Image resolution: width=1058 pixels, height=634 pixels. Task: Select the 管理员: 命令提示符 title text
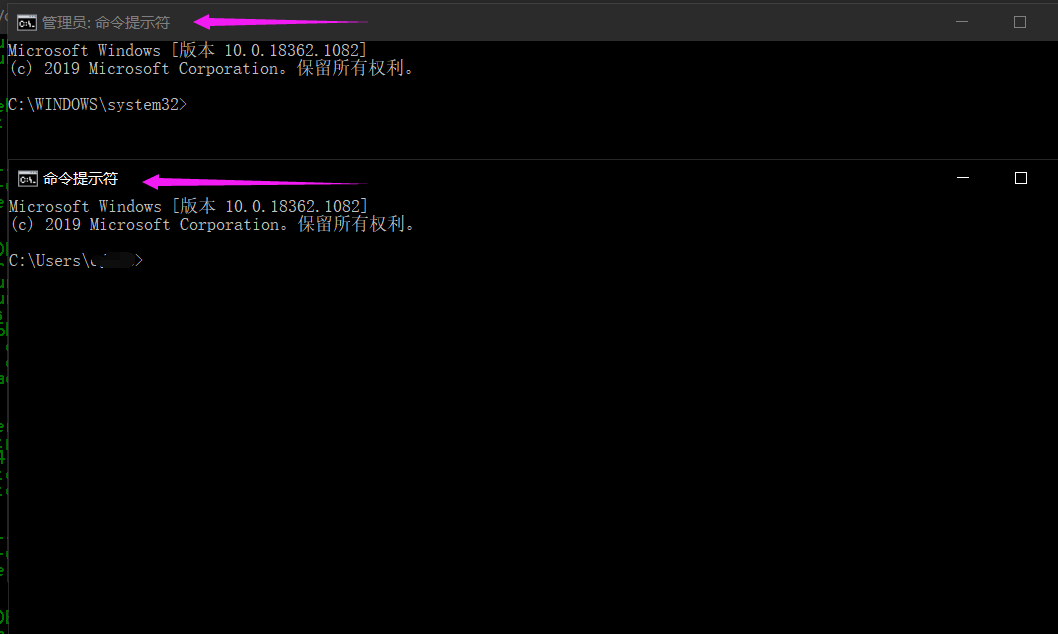(106, 22)
